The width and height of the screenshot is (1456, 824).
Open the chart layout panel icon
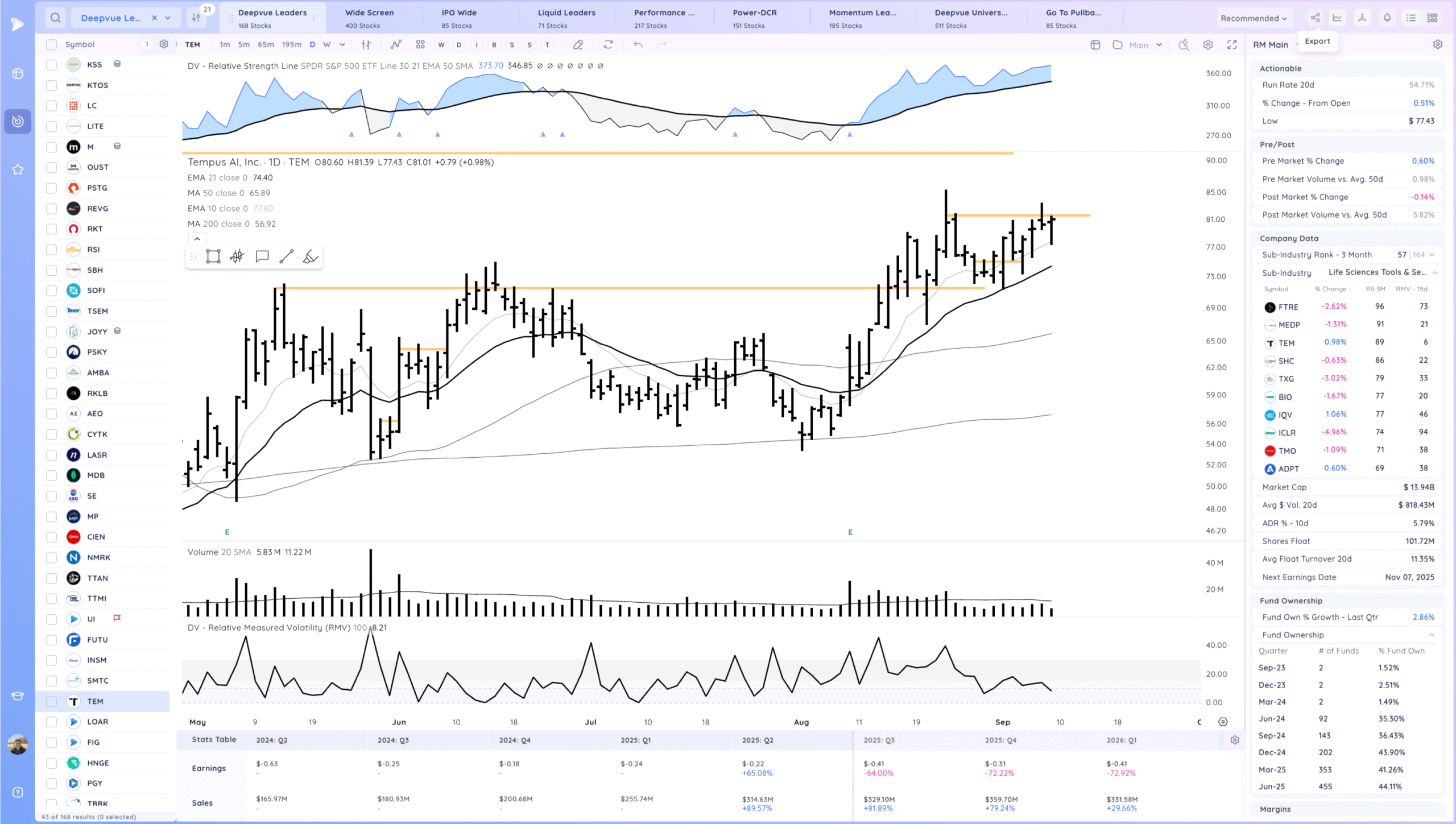tap(1095, 44)
